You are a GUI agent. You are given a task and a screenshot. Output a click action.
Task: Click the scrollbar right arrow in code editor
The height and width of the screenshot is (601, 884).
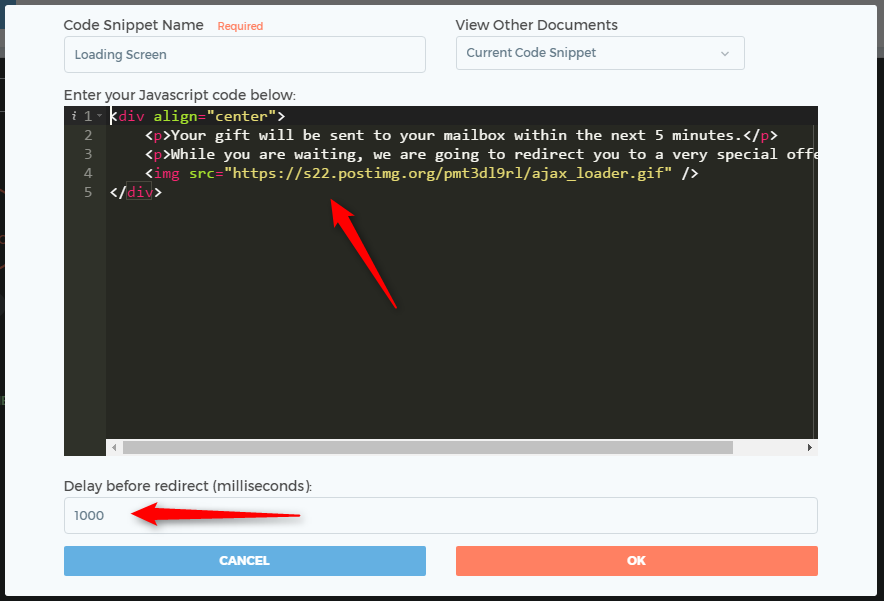click(x=810, y=448)
